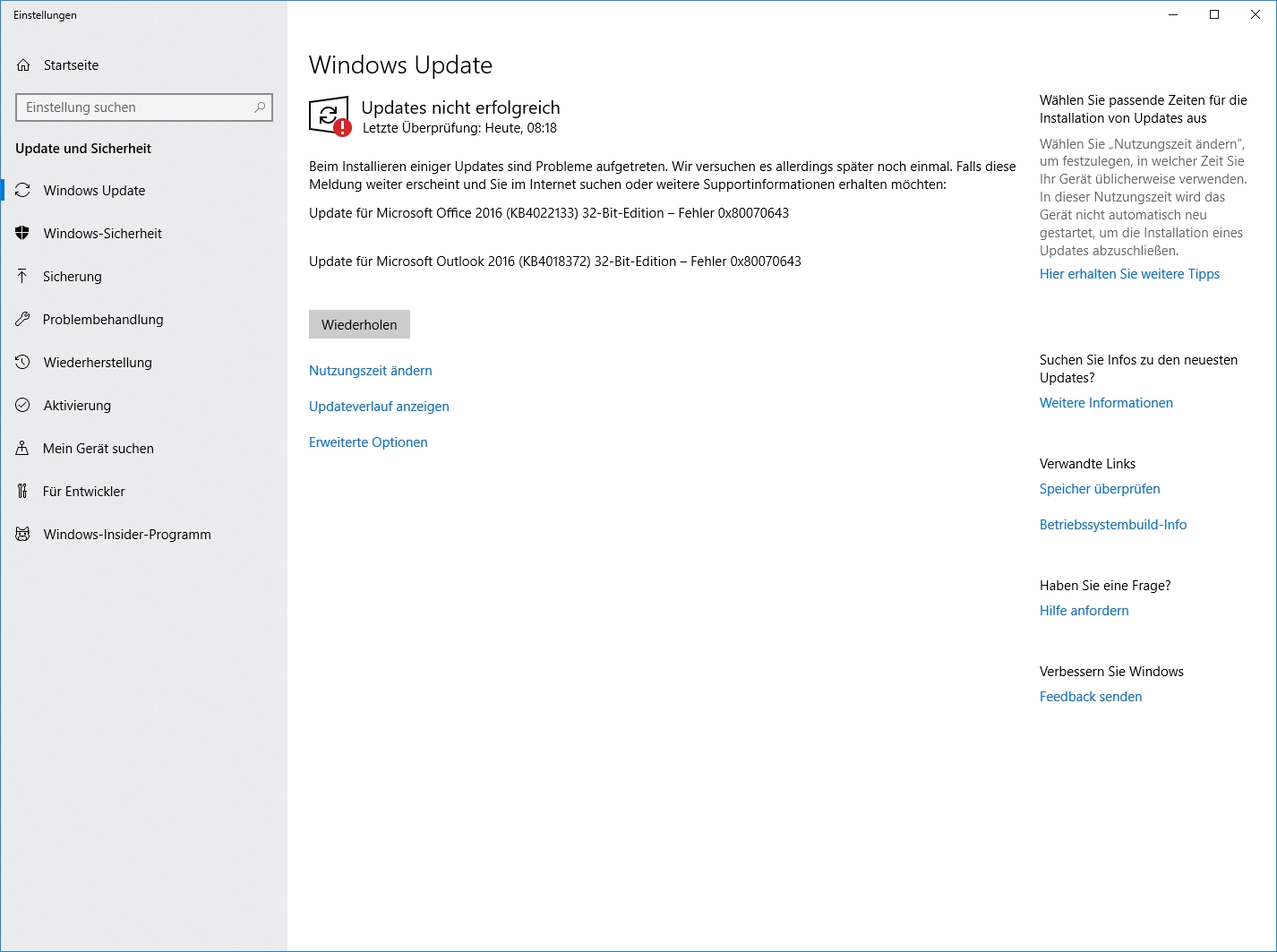Viewport: 1277px width, 952px height.
Task: Click the Wiederholen button
Action: tap(359, 325)
